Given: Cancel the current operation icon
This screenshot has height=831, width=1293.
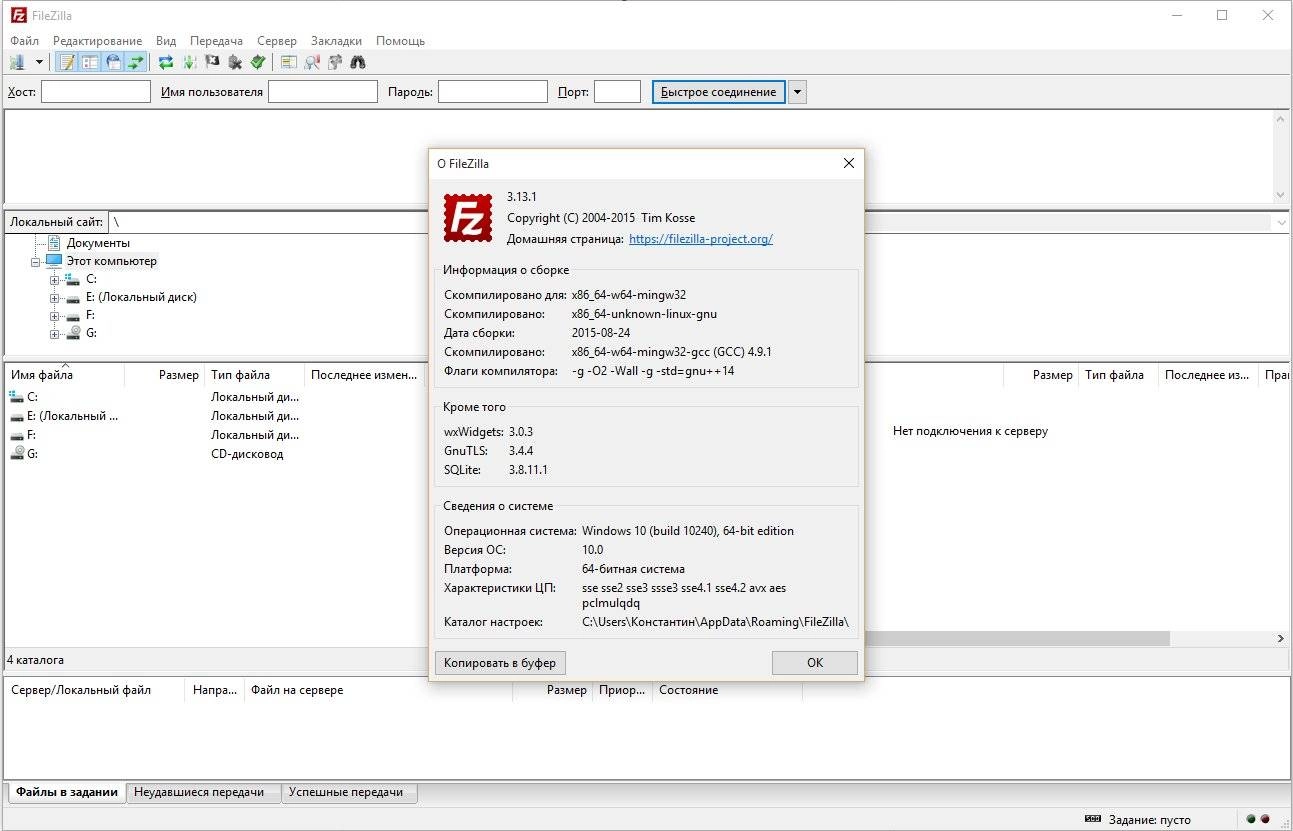Looking at the screenshot, I should tap(212, 62).
